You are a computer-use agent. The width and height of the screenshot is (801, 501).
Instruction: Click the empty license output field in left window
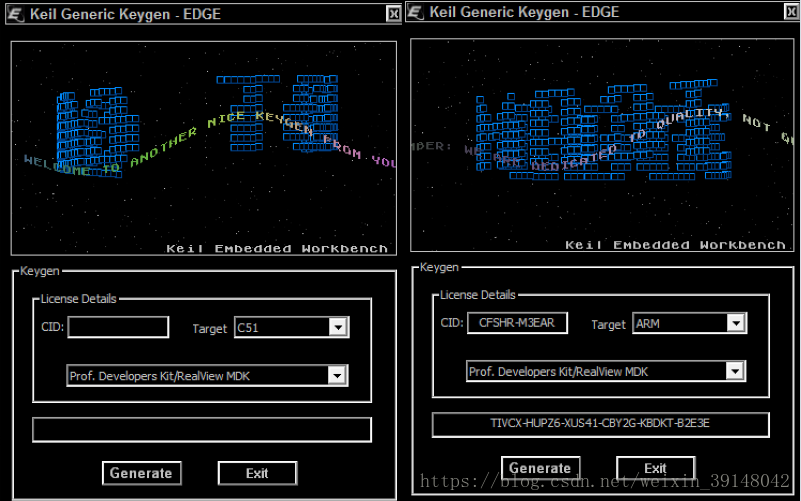point(202,430)
